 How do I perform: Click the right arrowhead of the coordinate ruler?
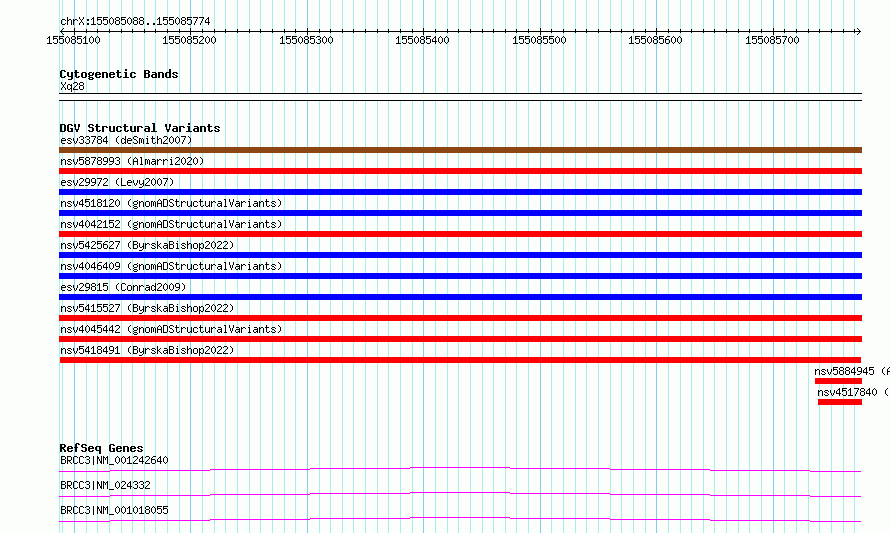(858, 32)
